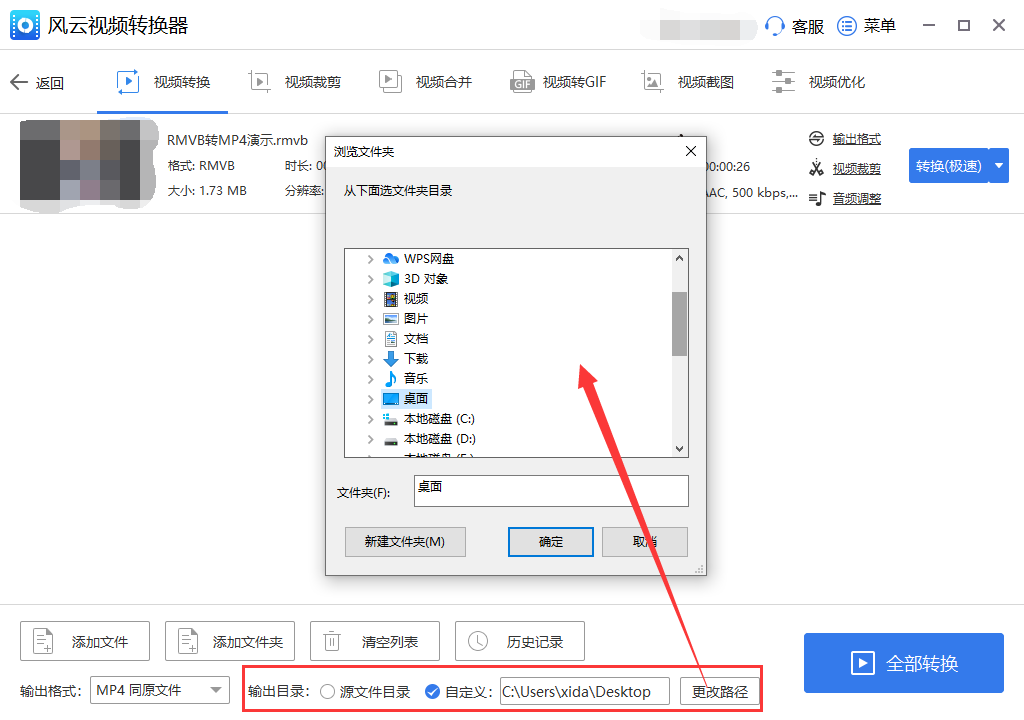
Task: Click the 客服 customer service icon
Action: pyautogui.click(x=775, y=25)
